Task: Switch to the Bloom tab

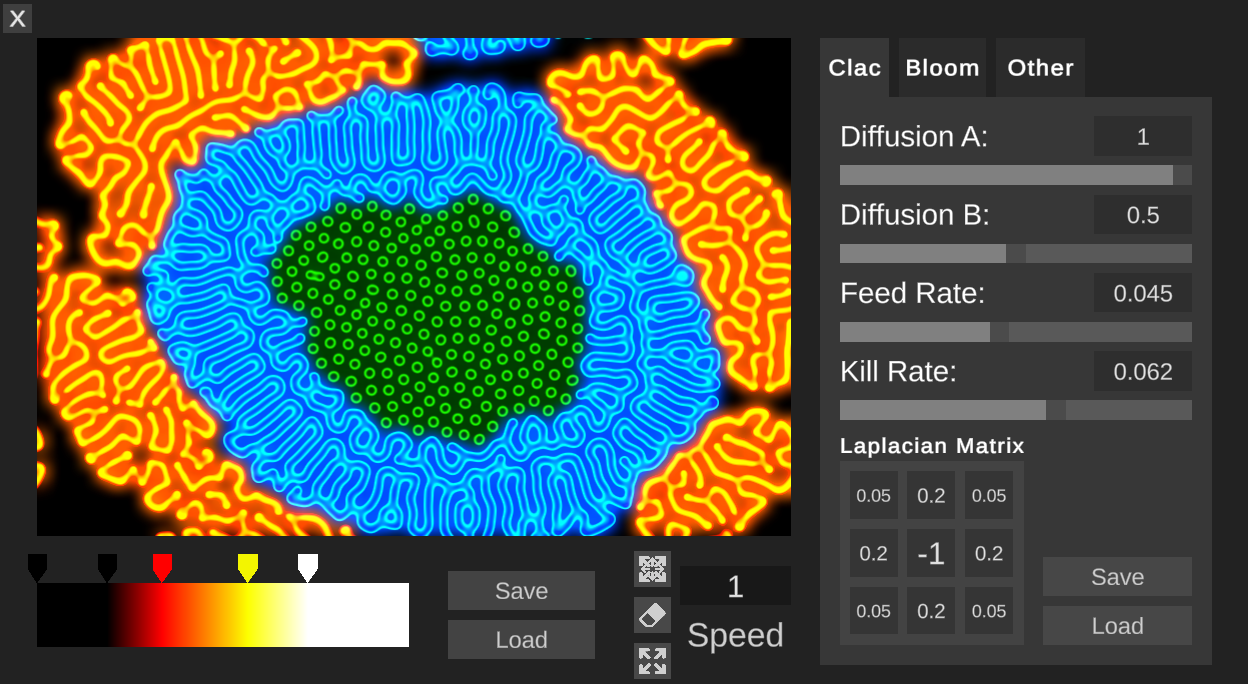Action: point(941,67)
